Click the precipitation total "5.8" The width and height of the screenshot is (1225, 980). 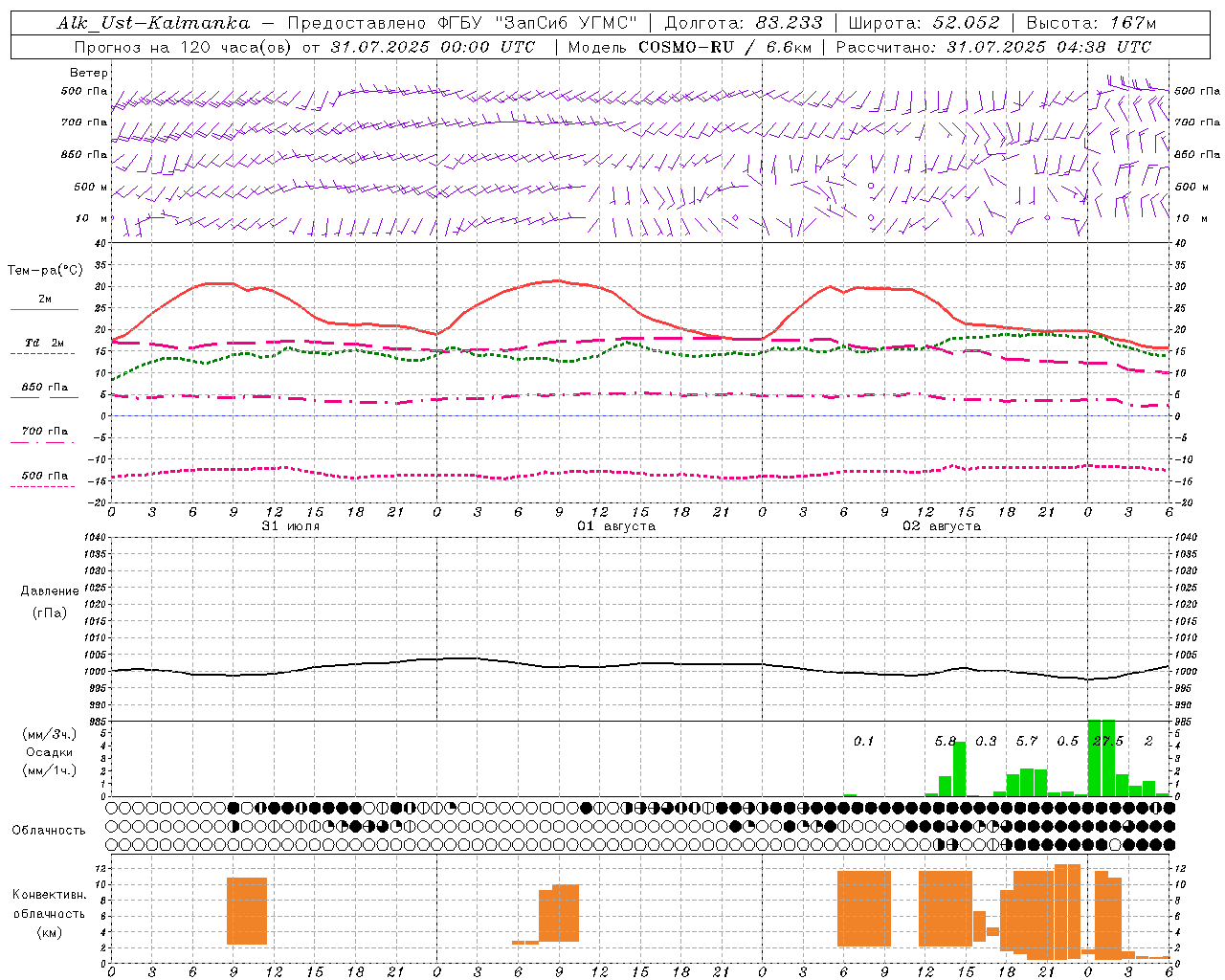[946, 741]
